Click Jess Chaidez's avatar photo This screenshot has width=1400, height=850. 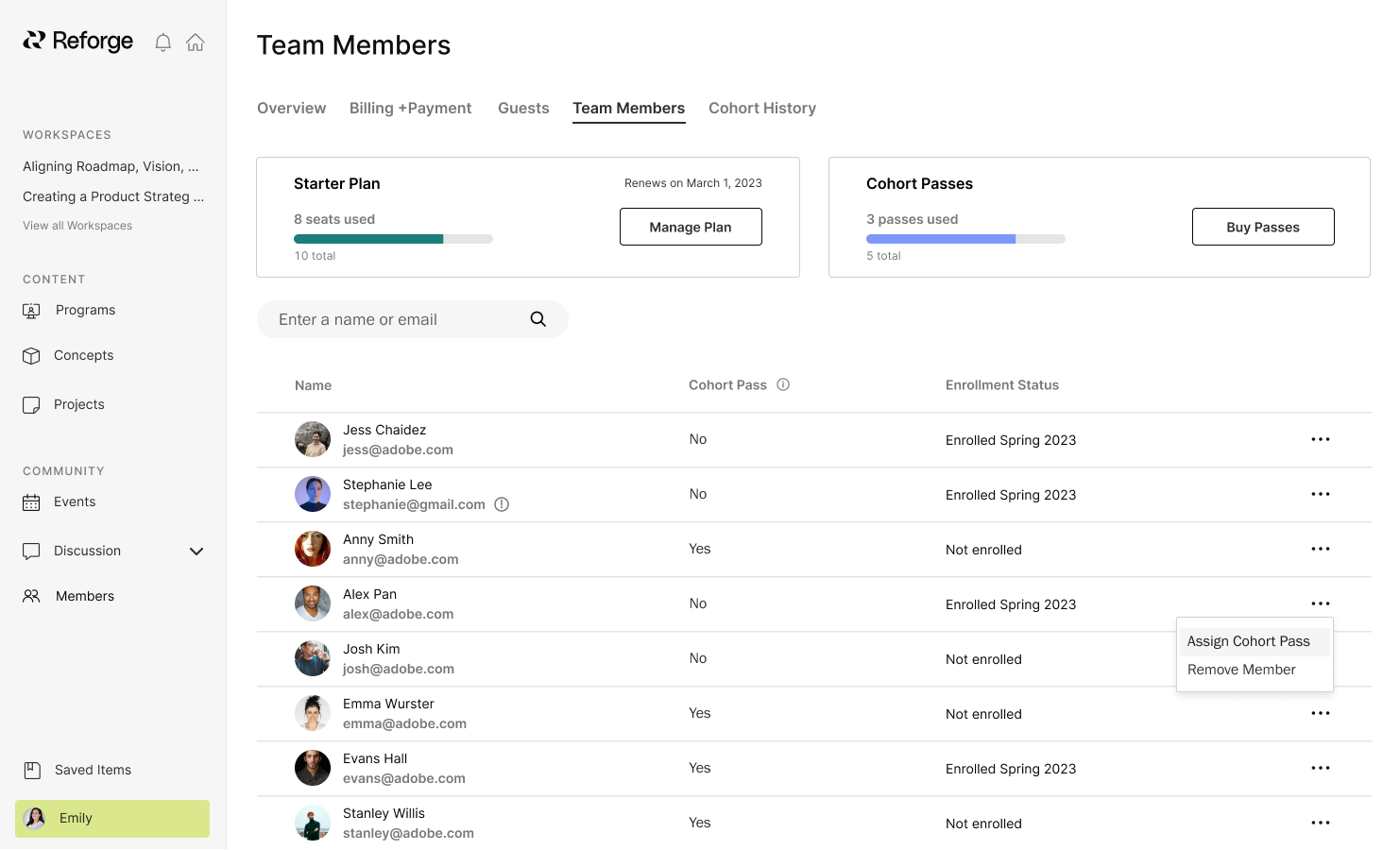point(313,439)
